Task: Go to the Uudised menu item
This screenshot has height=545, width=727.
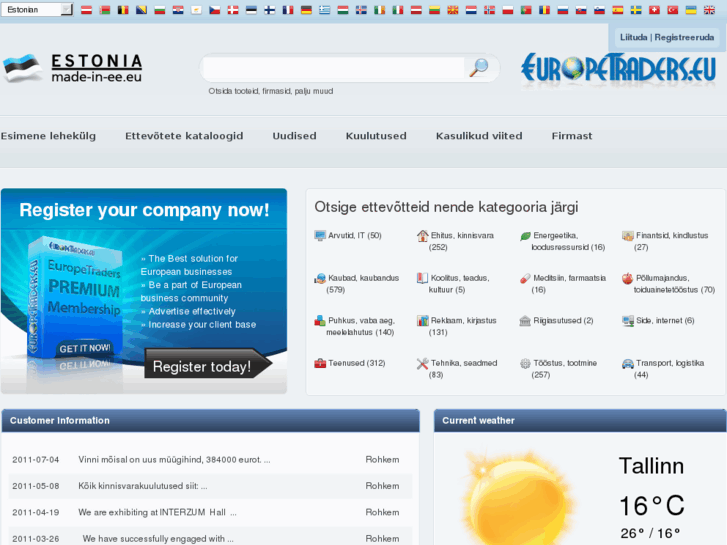Action: click(x=294, y=136)
